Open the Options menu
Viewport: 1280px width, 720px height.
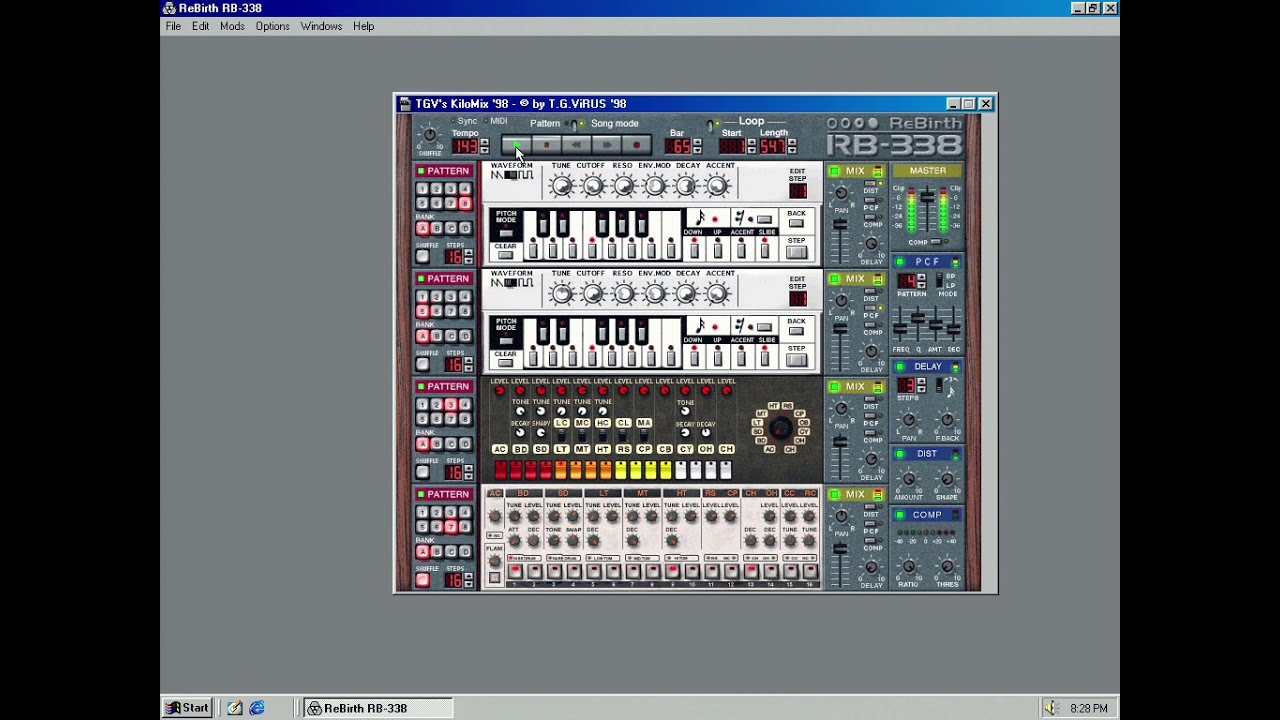coord(272,27)
